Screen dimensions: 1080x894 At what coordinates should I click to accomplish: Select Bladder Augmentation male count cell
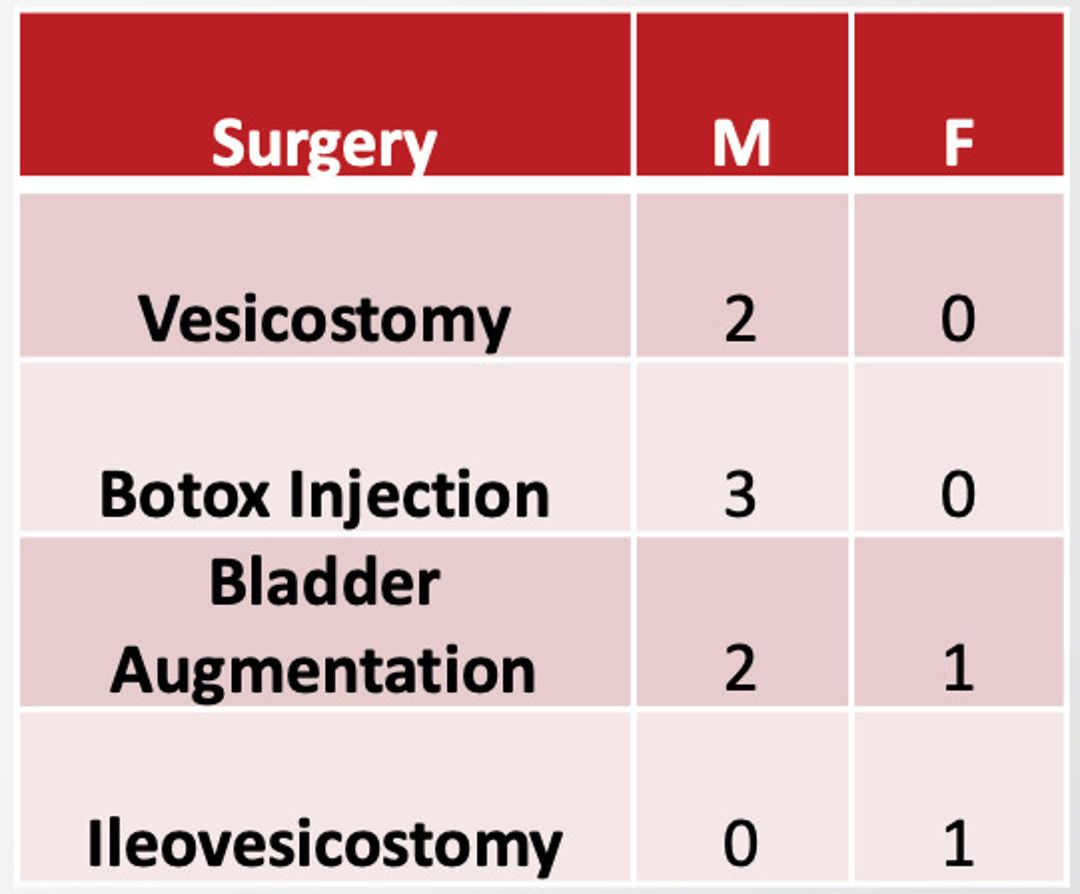tap(742, 622)
